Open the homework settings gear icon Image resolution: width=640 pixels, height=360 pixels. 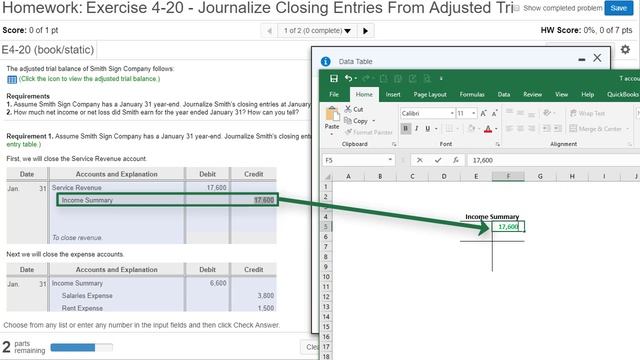[625, 49]
